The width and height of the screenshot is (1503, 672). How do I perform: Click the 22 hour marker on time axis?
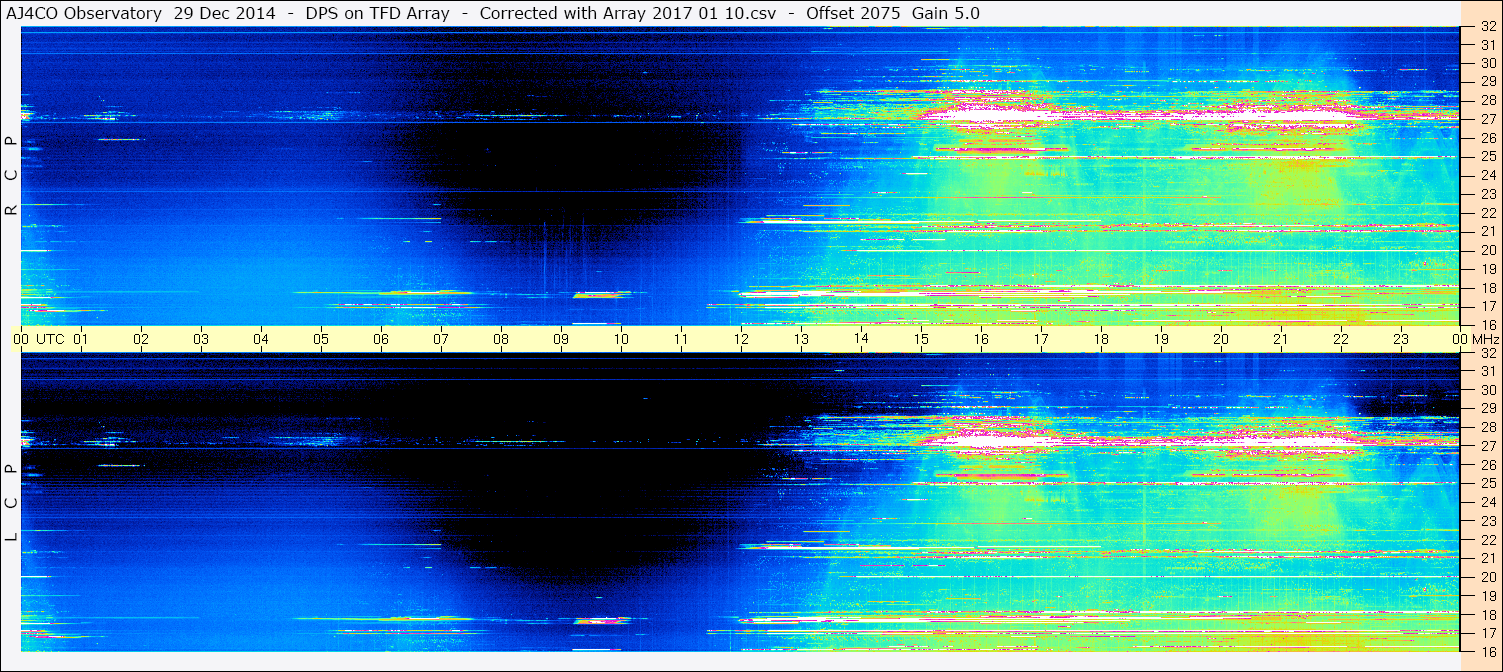(x=1341, y=339)
